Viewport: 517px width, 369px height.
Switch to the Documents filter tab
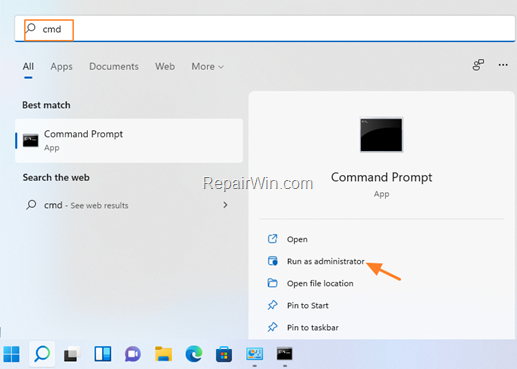click(x=114, y=67)
